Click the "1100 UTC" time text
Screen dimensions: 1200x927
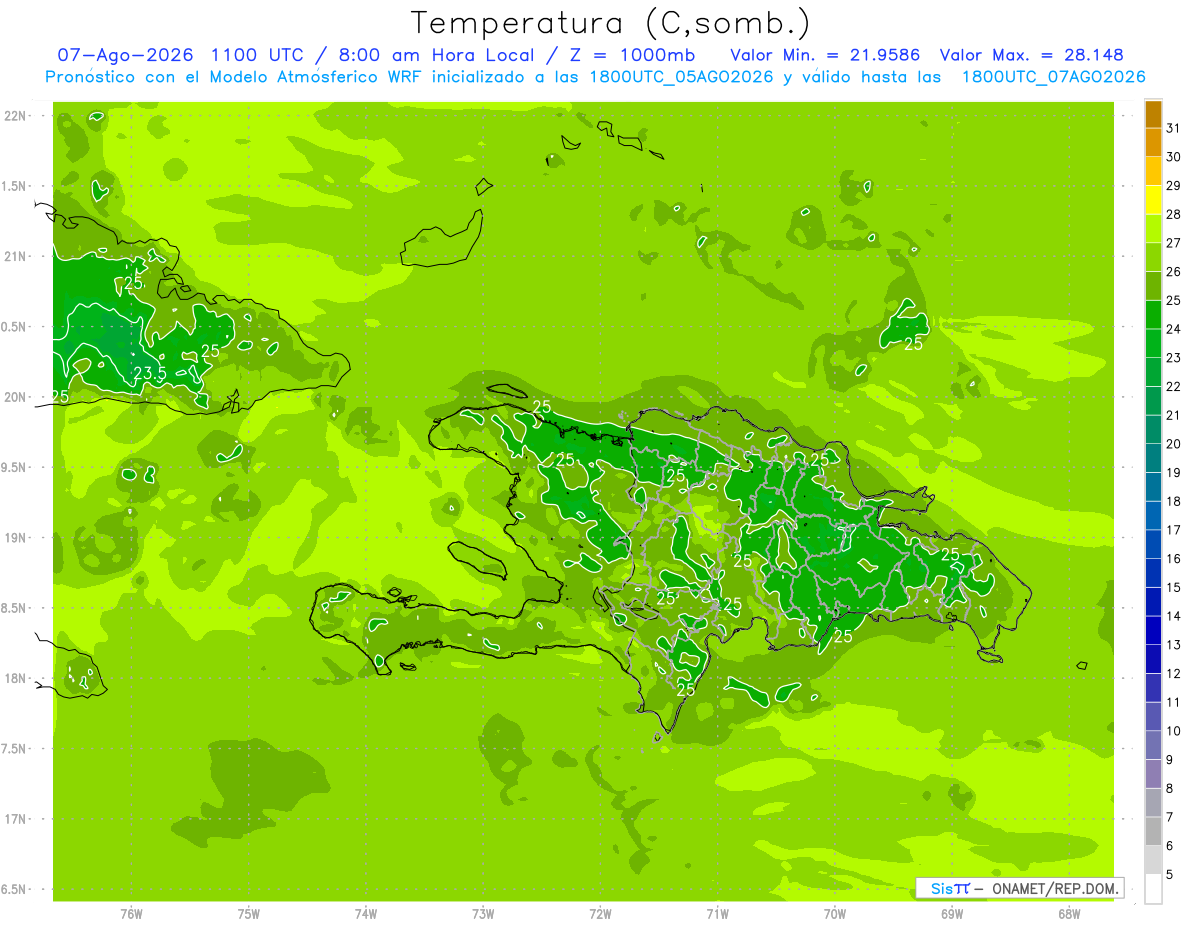tap(257, 55)
